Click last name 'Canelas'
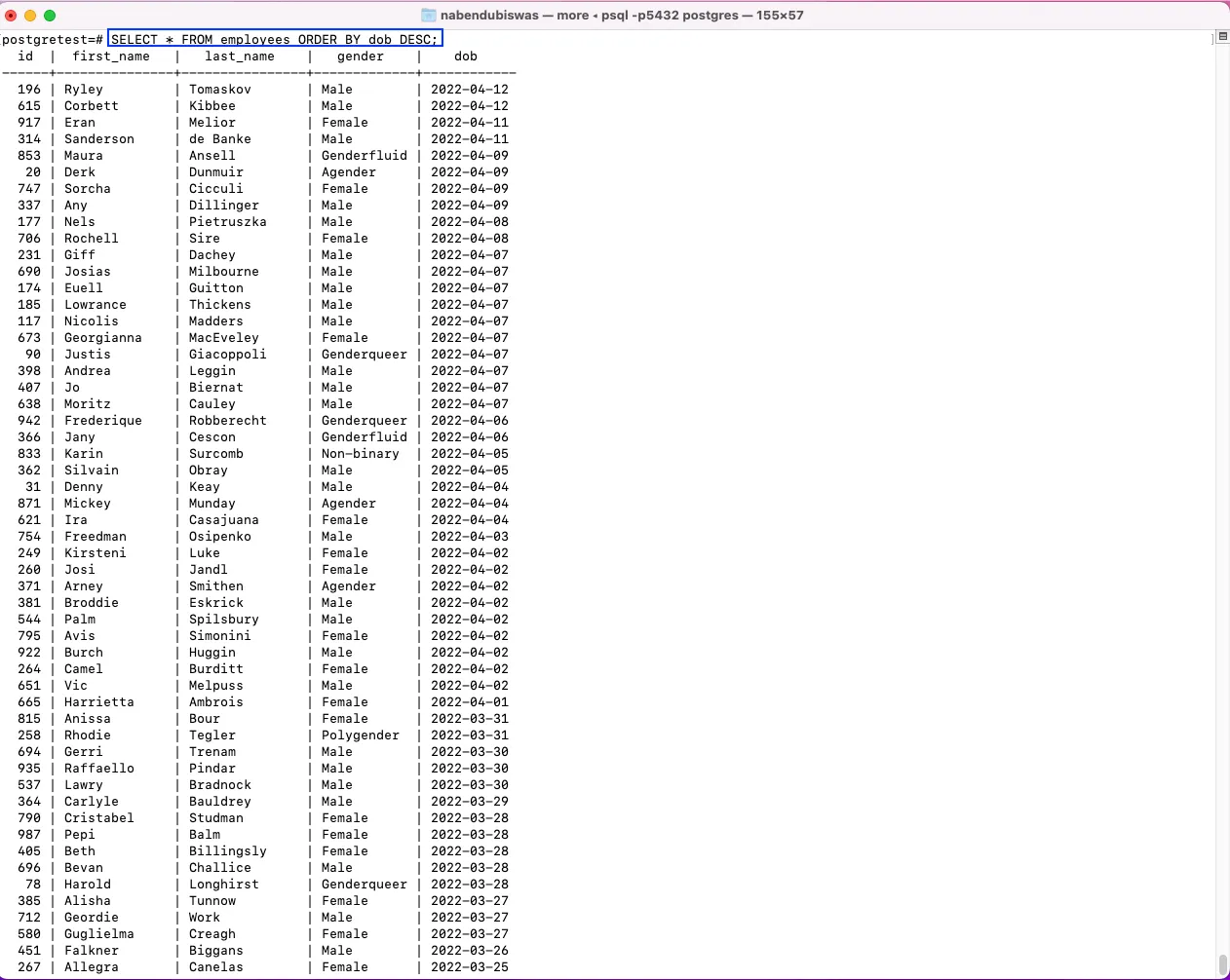This screenshot has height=980, width=1230. coord(216,967)
